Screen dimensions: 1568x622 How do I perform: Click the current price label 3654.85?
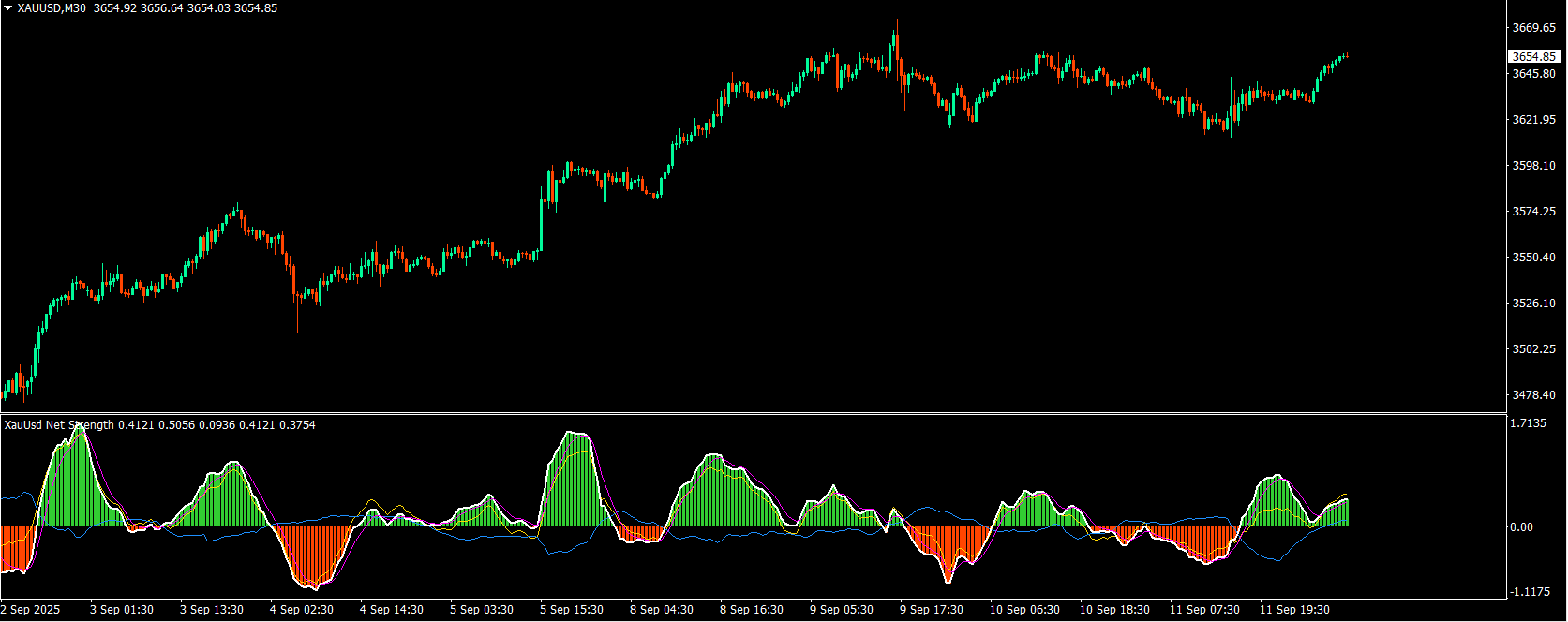tap(1534, 57)
